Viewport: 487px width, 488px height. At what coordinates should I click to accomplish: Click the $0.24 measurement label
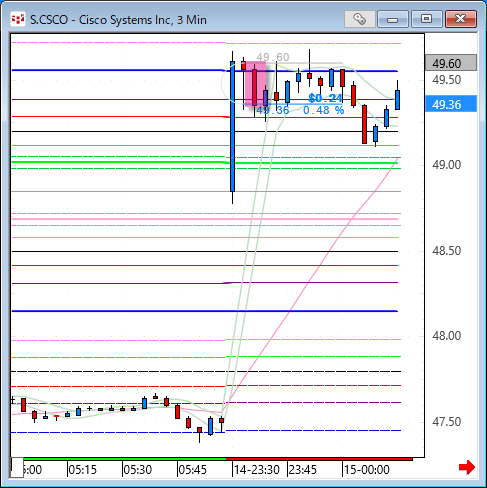tap(326, 98)
